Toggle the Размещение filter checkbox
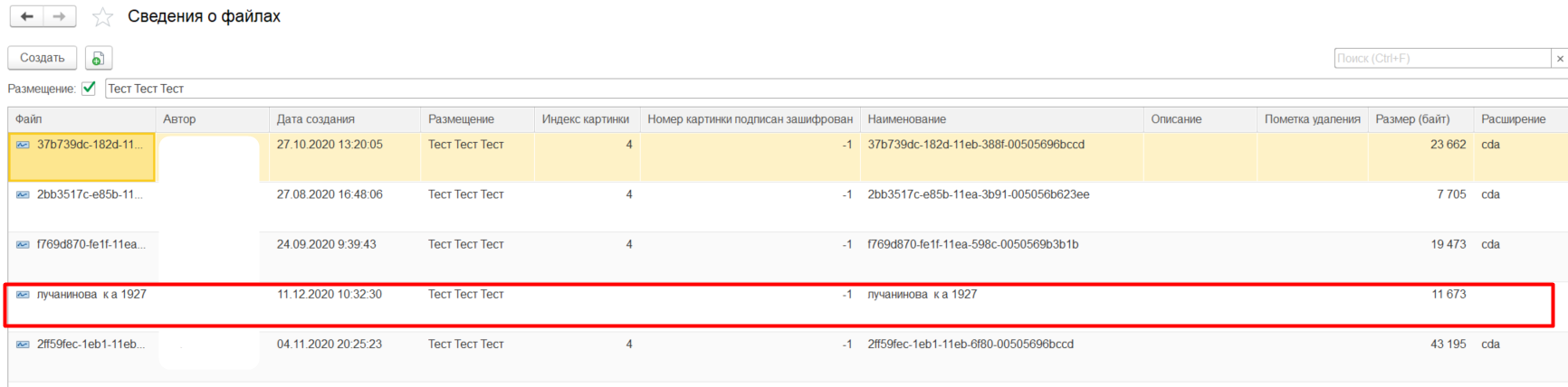The width and height of the screenshot is (1568, 387). (x=89, y=89)
